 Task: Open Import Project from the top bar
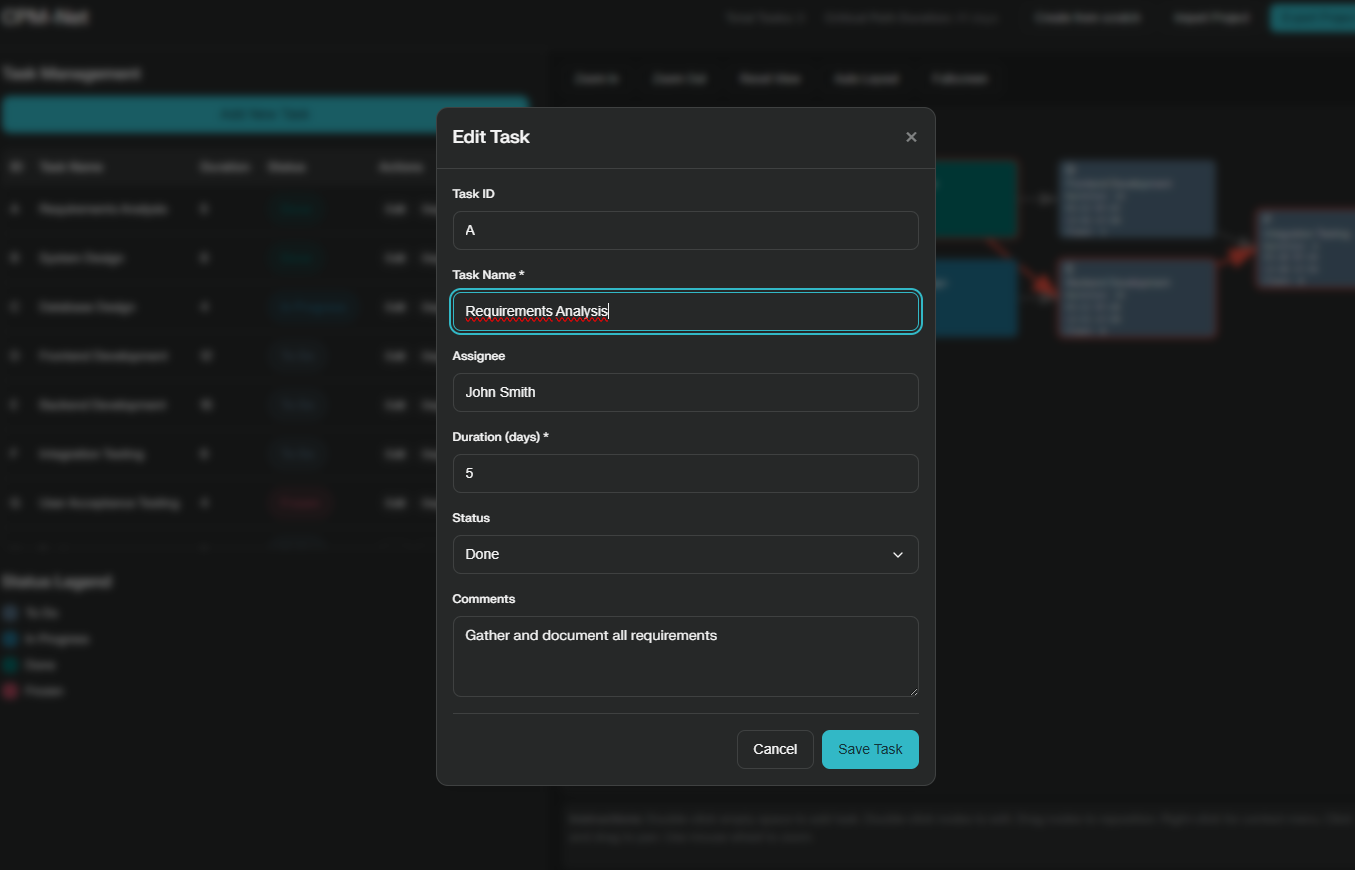coord(1210,17)
